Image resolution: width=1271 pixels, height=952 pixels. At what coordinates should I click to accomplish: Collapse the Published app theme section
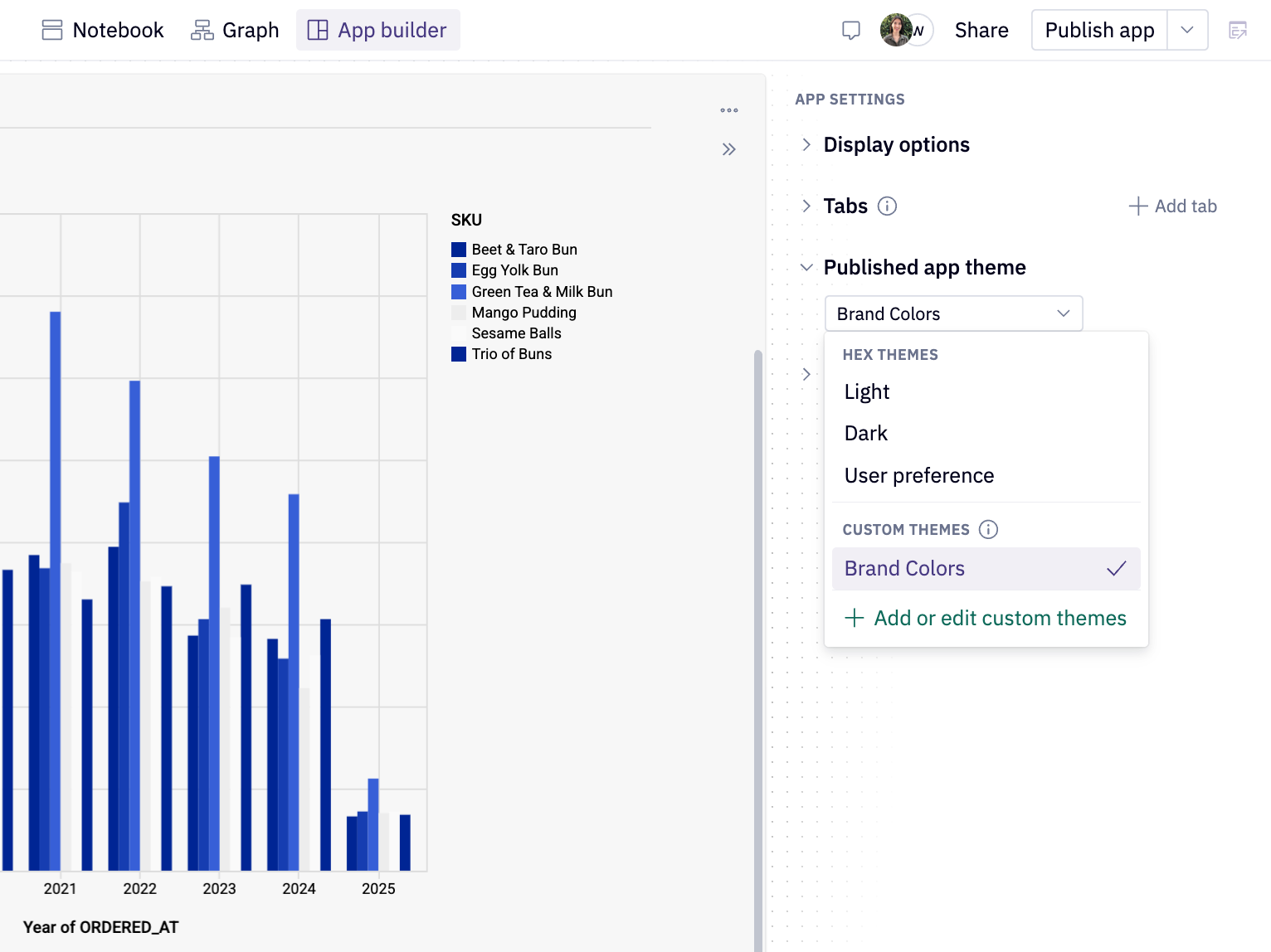(806, 268)
